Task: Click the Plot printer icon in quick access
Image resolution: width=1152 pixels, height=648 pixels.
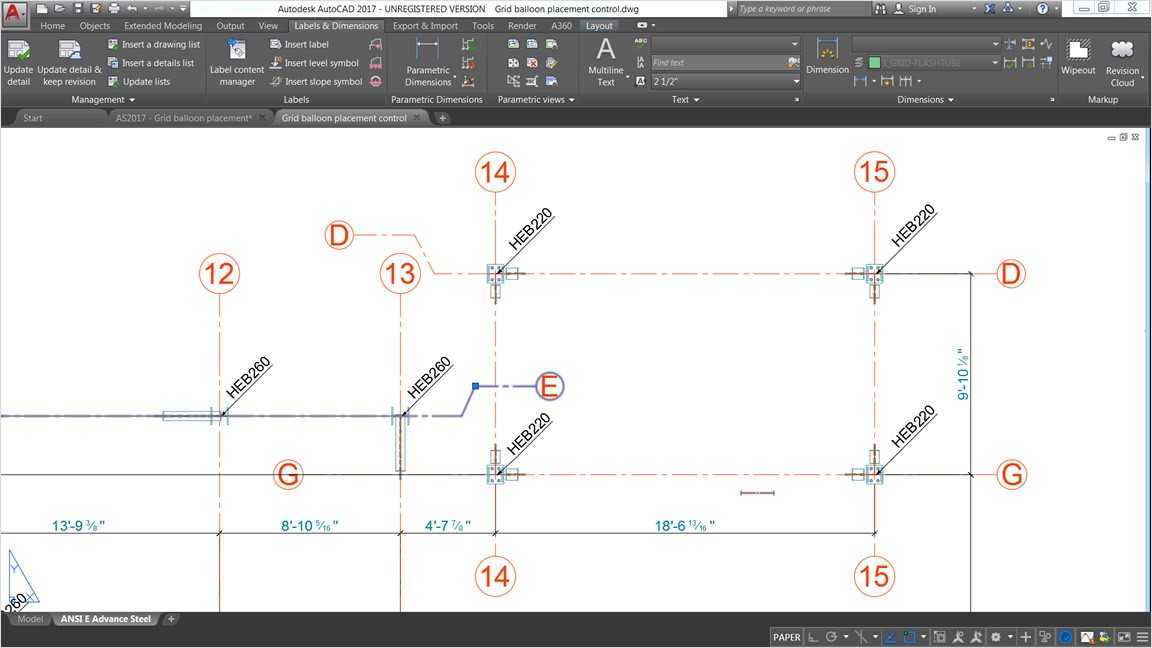Action: click(114, 9)
